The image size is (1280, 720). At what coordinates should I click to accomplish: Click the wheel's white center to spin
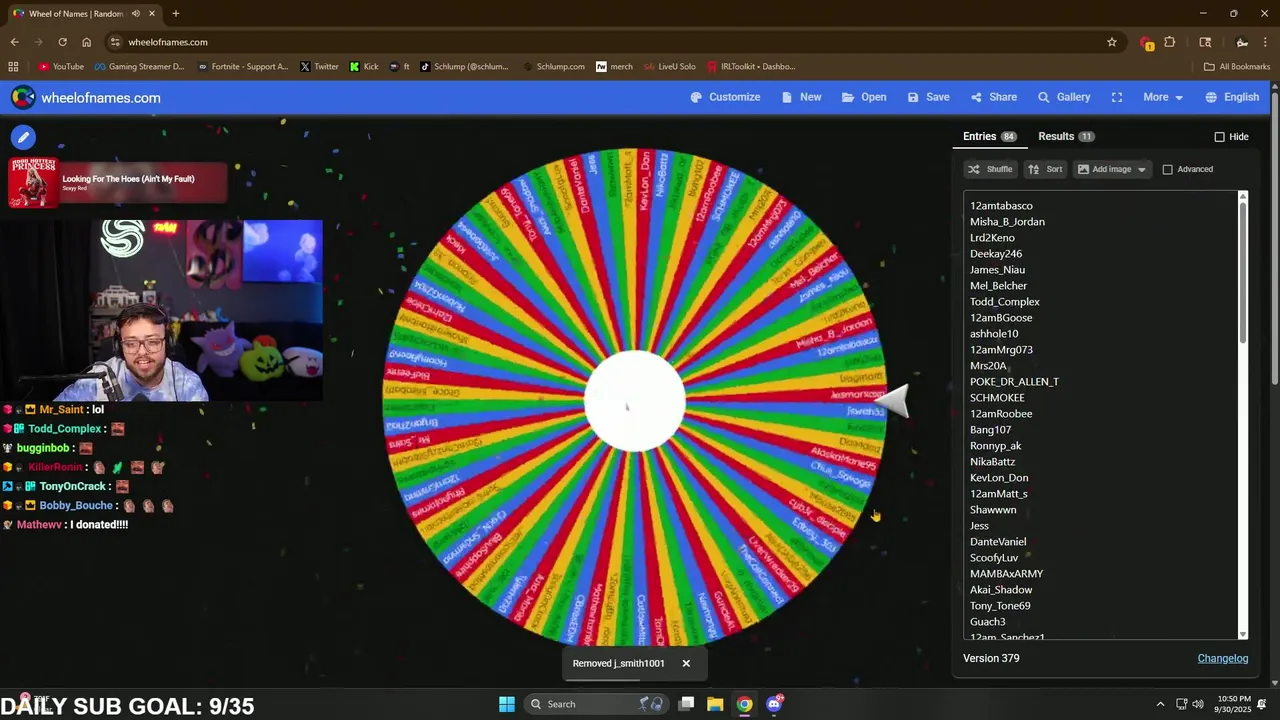coord(634,401)
